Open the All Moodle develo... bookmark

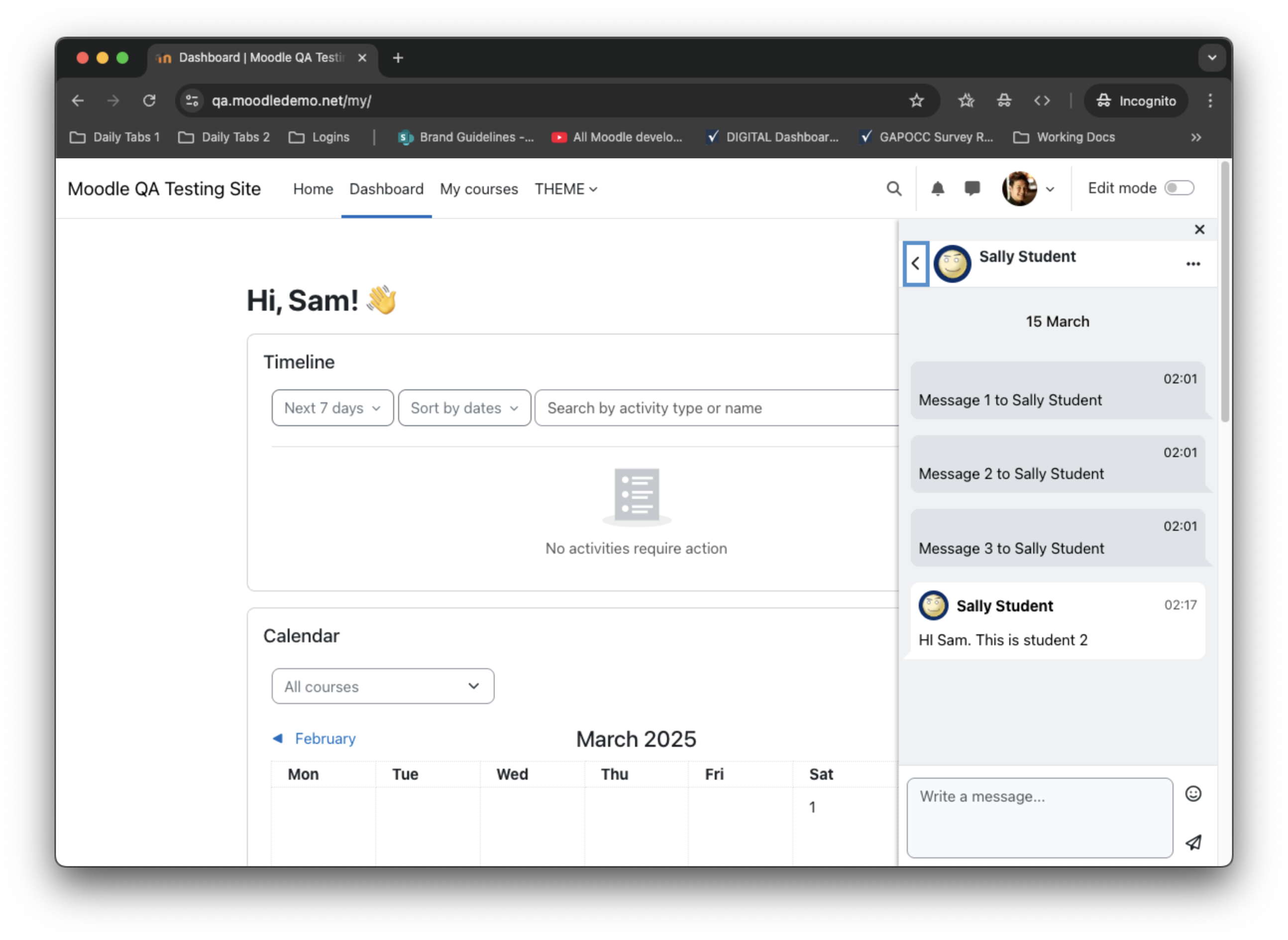point(617,137)
